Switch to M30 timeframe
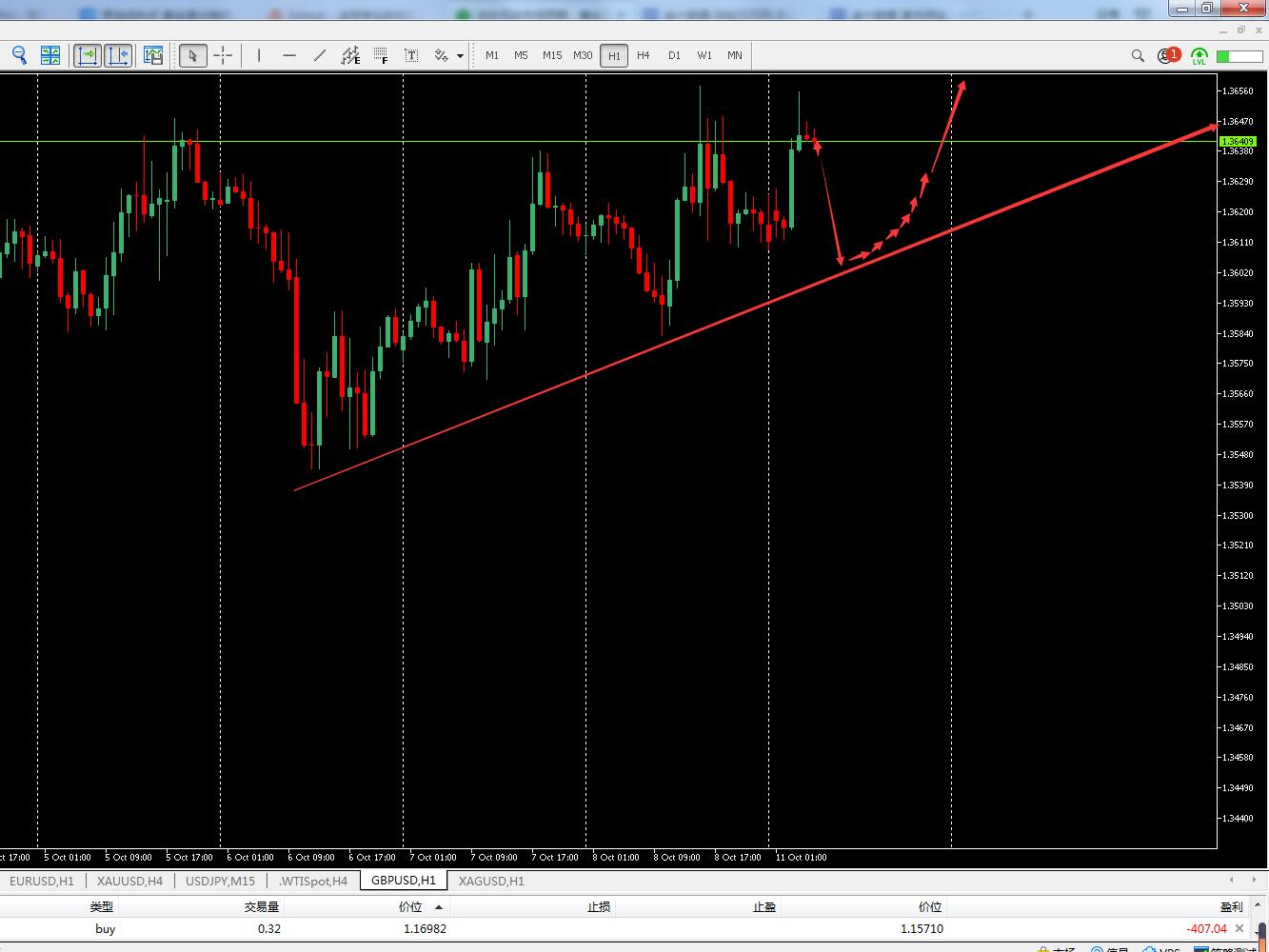Screen dimensions: 1269x952 click(583, 55)
